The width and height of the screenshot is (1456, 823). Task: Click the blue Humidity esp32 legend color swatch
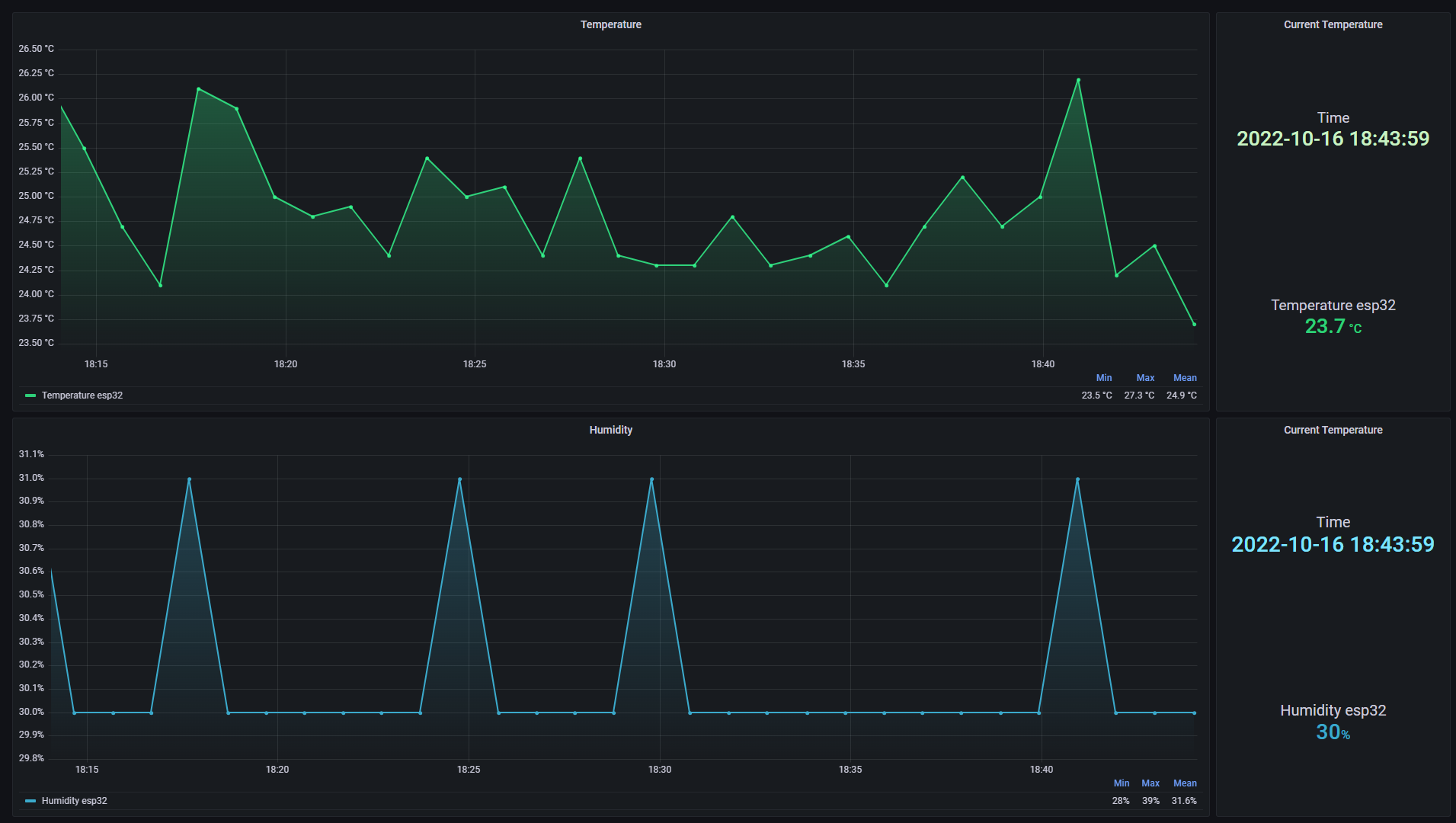point(30,801)
